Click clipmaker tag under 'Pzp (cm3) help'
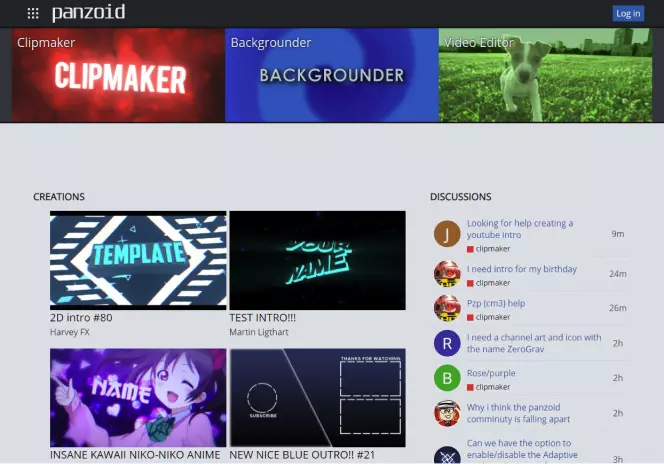 point(488,317)
